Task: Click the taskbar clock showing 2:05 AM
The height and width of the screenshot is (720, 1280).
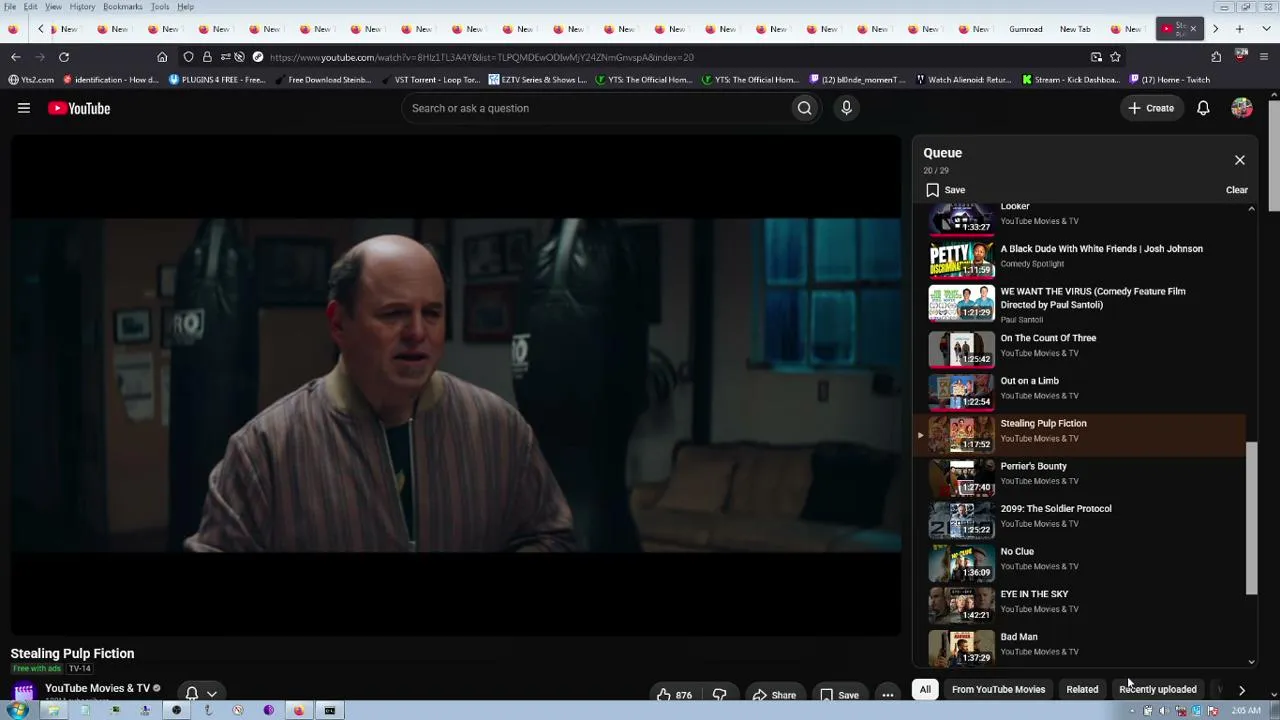Action: pyautogui.click(x=1246, y=711)
